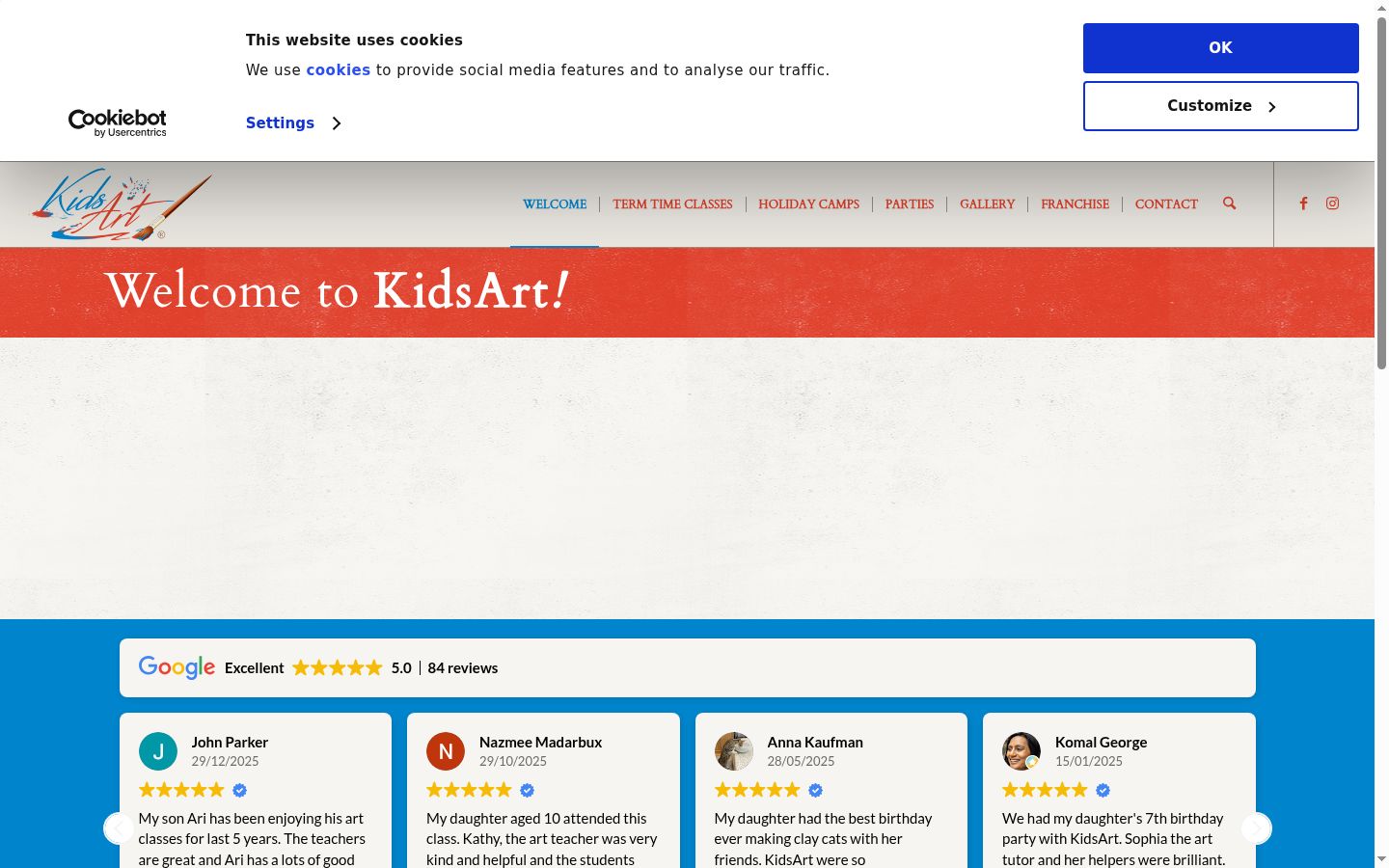1389x868 pixels.
Task: Accept cookies with the OK button
Action: tap(1221, 48)
